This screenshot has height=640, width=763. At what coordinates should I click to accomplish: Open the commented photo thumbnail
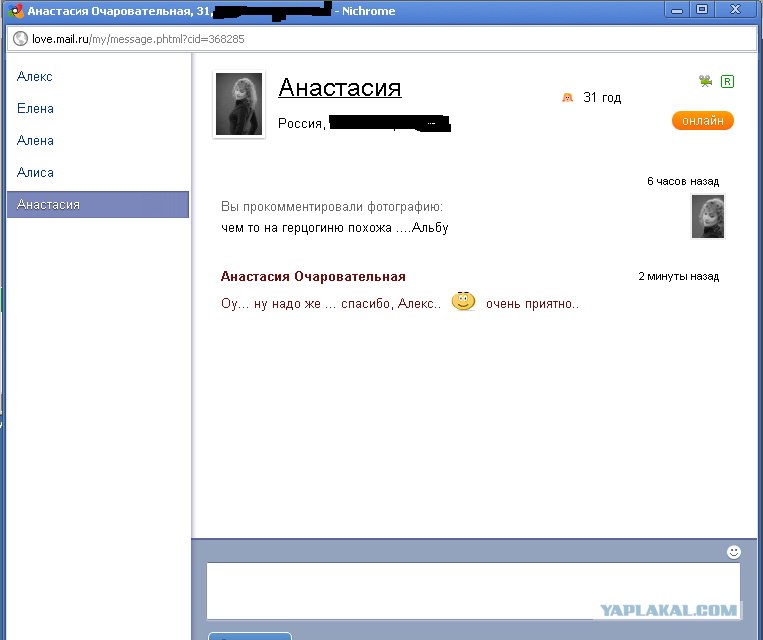(x=707, y=217)
